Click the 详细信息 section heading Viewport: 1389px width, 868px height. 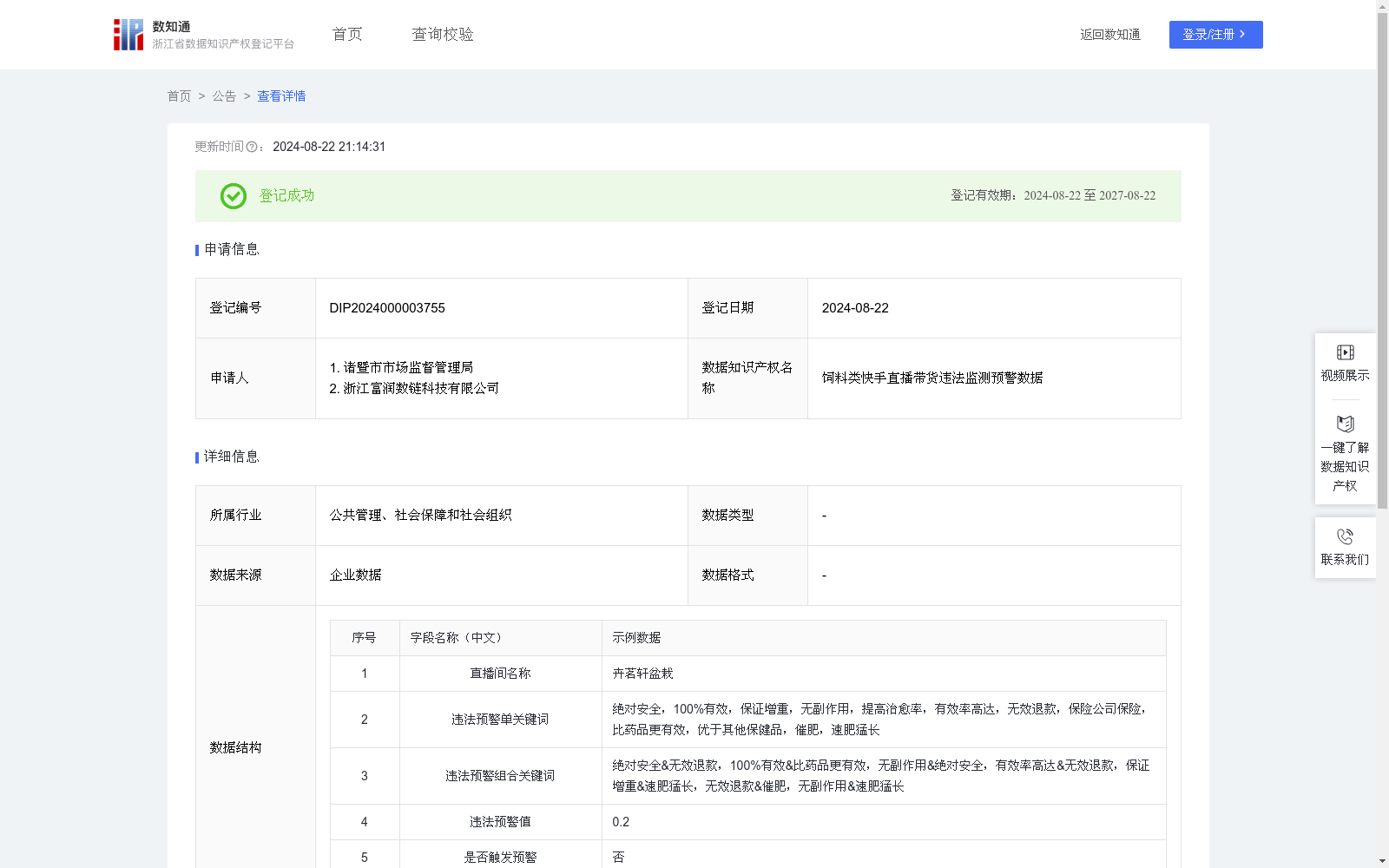click(x=231, y=457)
